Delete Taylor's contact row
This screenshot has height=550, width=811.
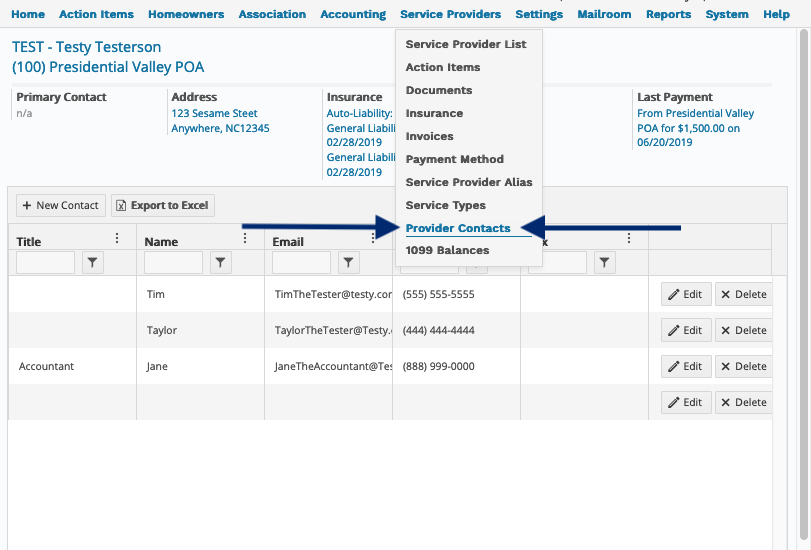[x=744, y=330]
